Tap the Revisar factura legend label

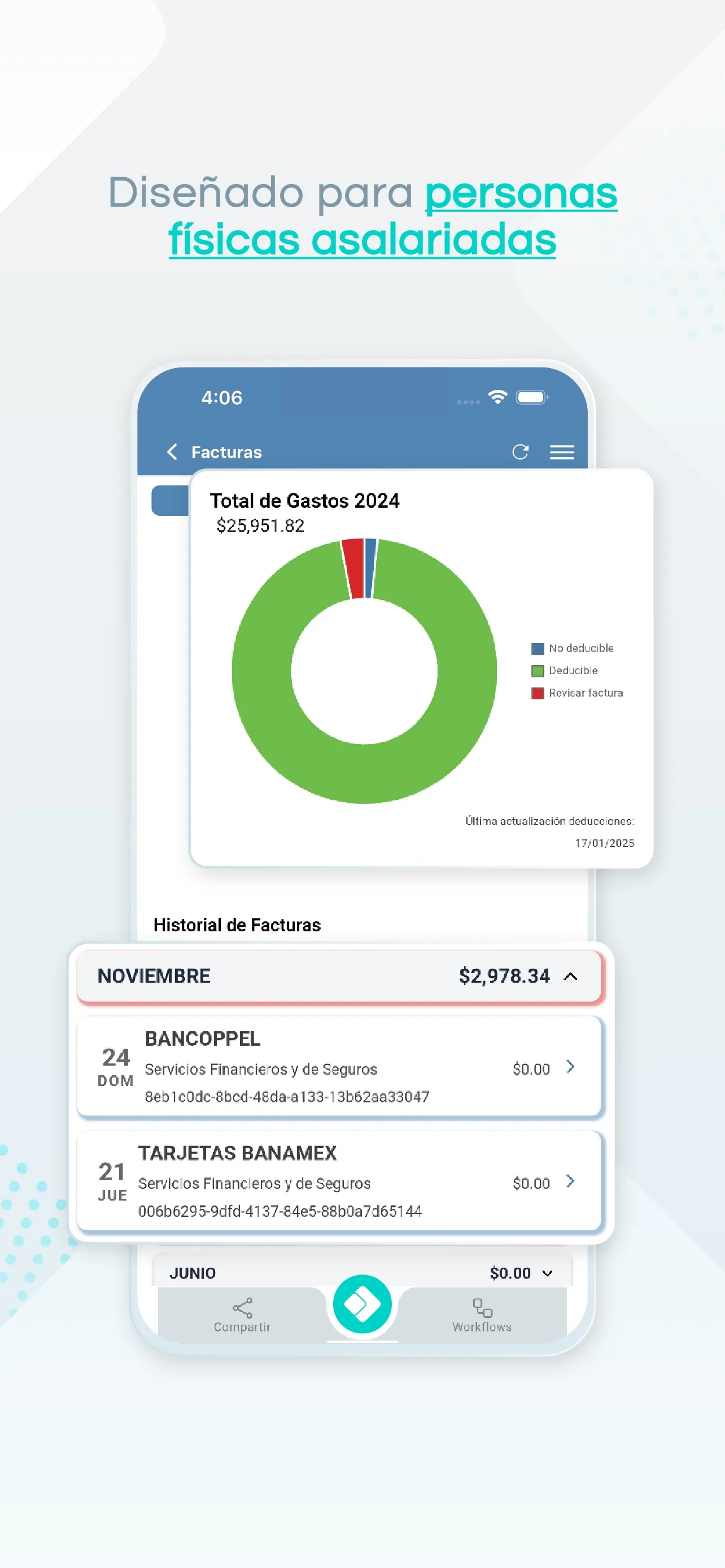(x=586, y=693)
